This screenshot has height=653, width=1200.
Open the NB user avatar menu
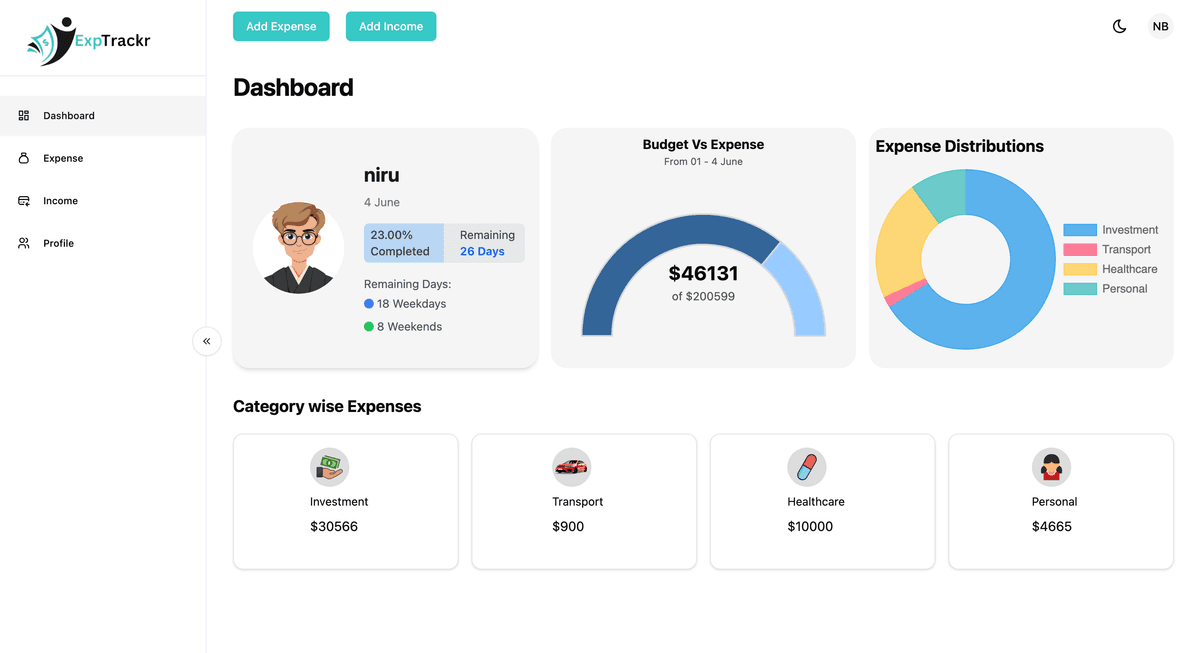[1160, 26]
